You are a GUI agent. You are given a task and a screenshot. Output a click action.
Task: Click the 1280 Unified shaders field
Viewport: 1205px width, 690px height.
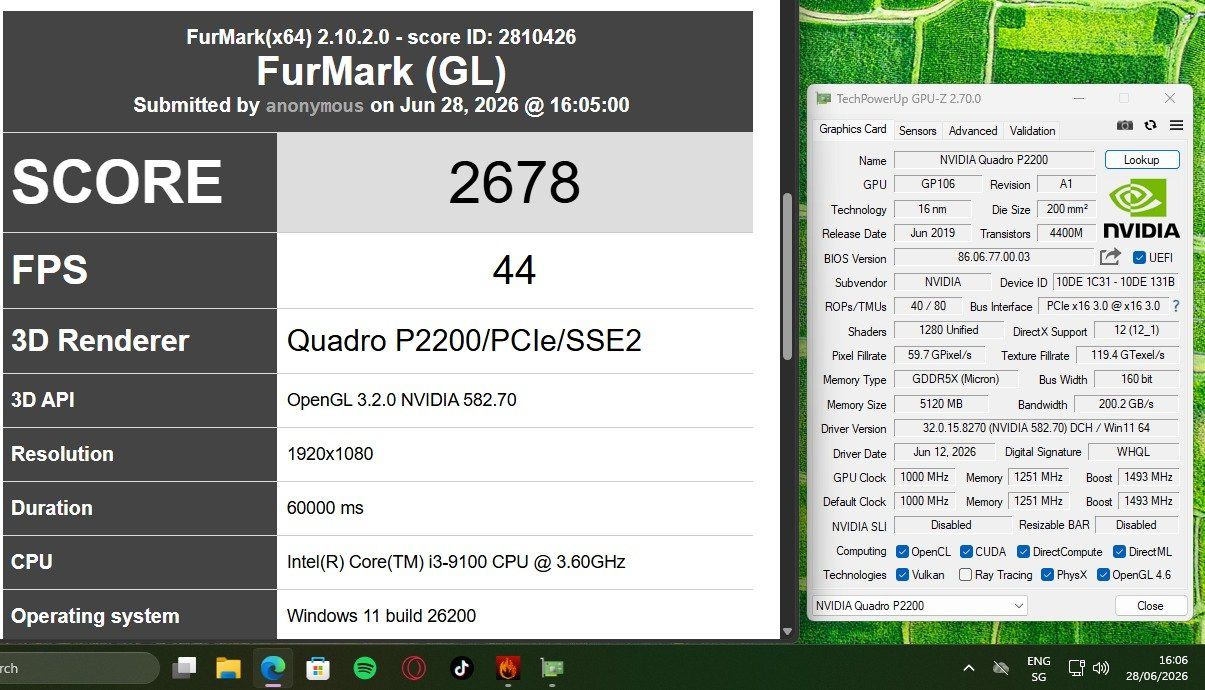(x=949, y=330)
